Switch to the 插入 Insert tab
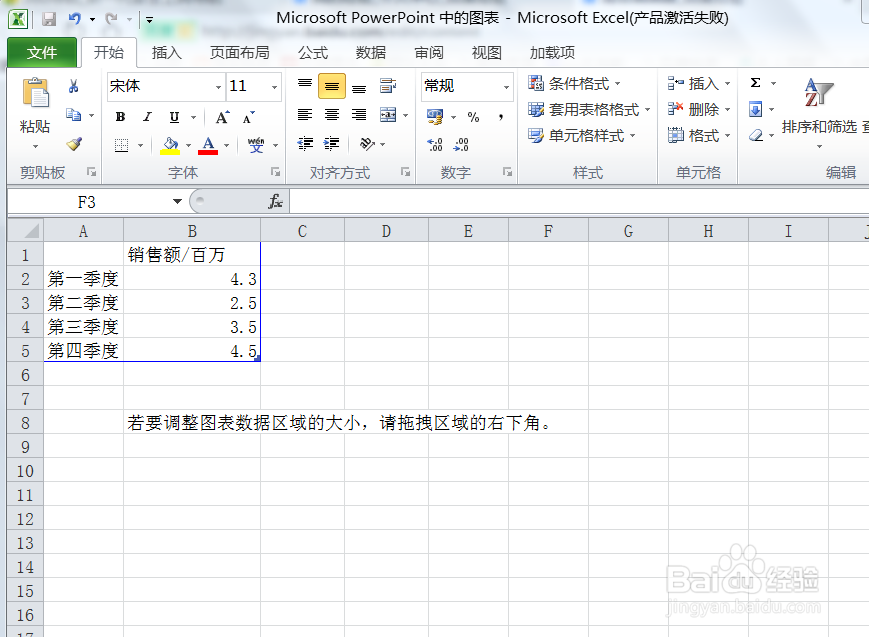869x637 pixels. click(167, 53)
